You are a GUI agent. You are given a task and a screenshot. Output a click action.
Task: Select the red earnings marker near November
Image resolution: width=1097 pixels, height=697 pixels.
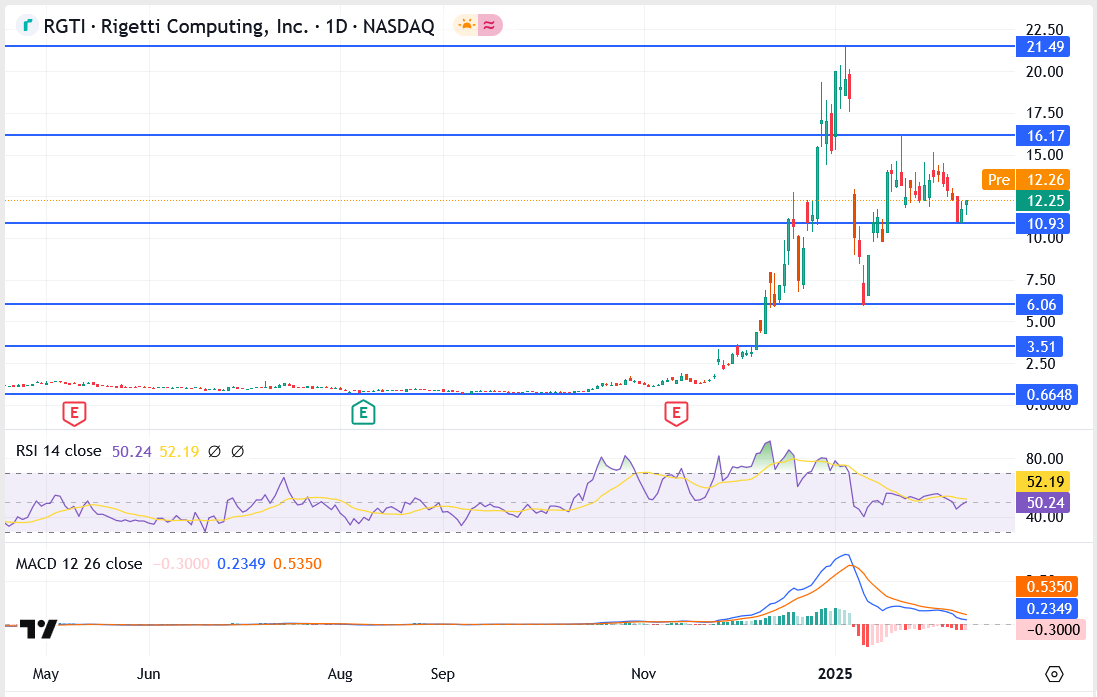[677, 414]
